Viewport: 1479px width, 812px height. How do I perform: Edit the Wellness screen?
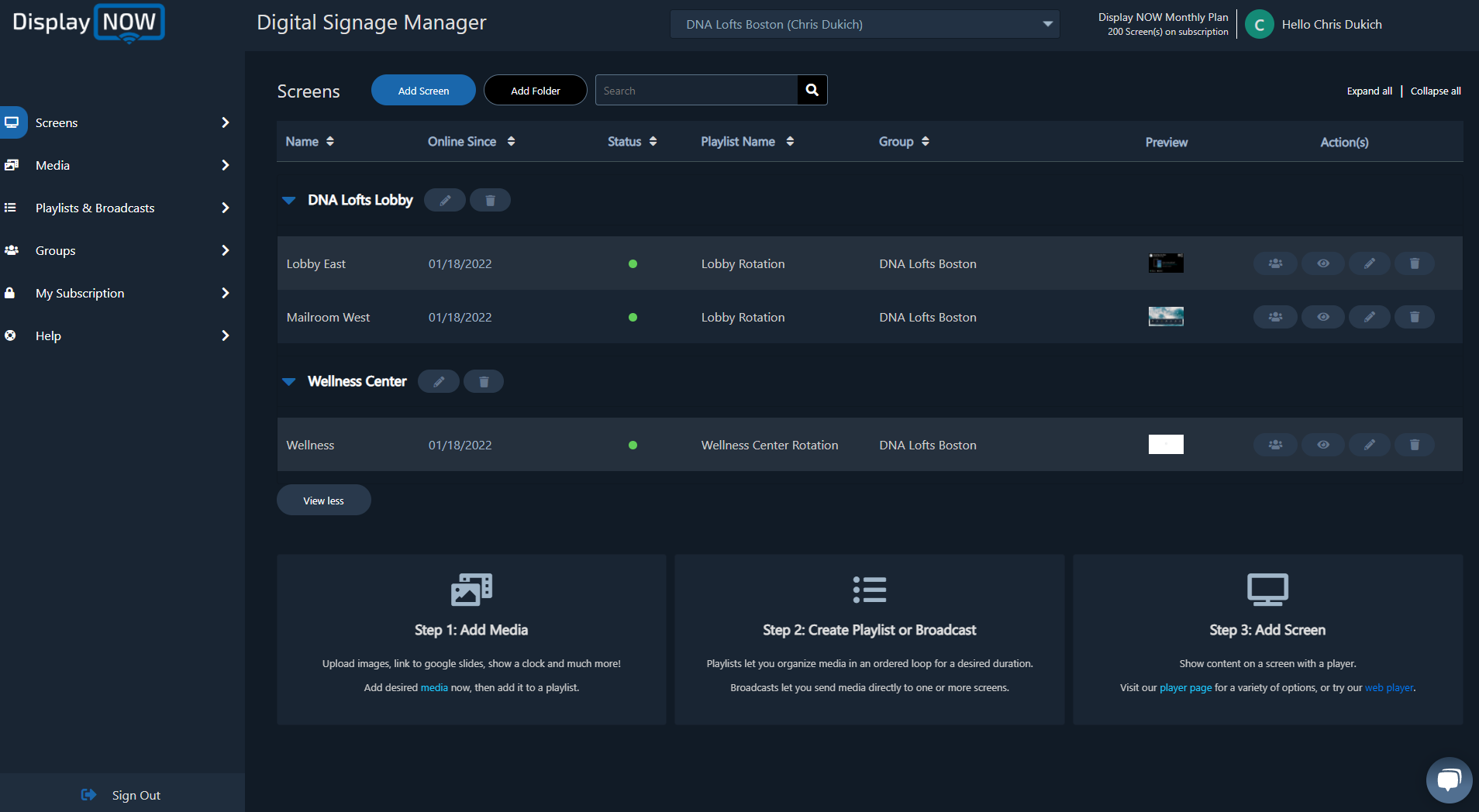(1370, 445)
